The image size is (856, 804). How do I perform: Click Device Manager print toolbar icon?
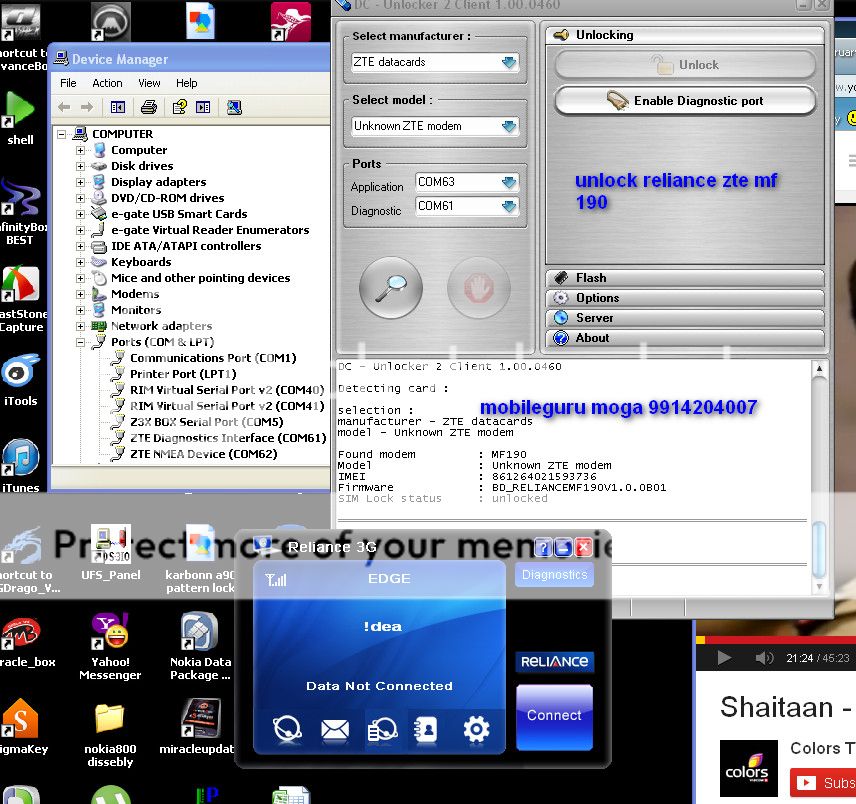148,107
